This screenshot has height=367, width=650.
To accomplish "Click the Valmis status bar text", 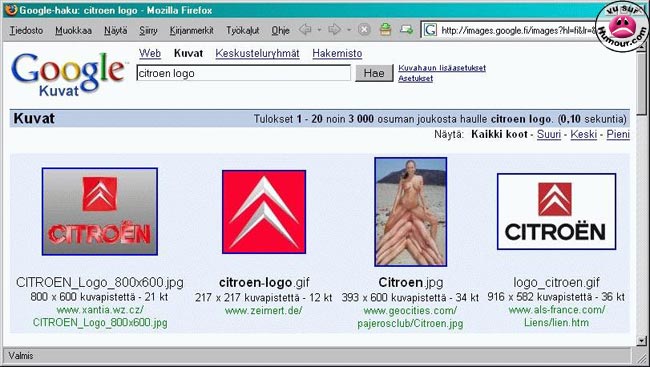I will tap(21, 356).
